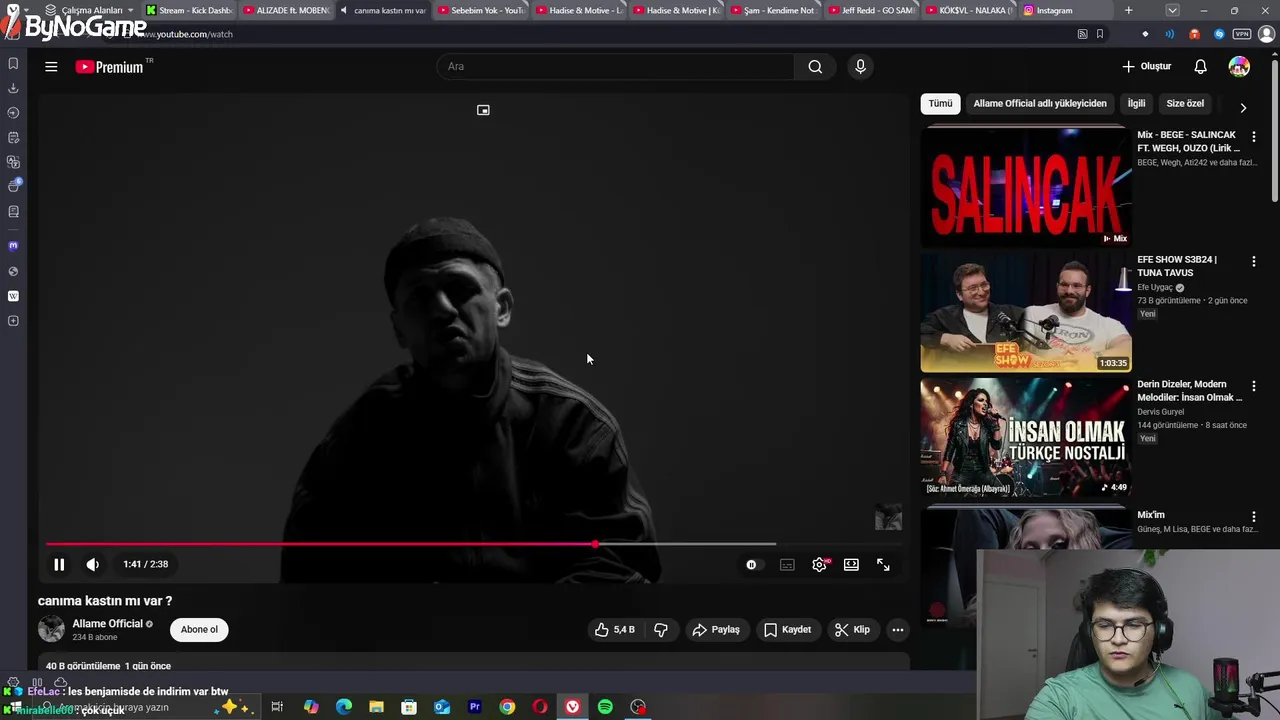Like the video with 5,4 B likes
The image size is (1280, 720).
point(614,629)
